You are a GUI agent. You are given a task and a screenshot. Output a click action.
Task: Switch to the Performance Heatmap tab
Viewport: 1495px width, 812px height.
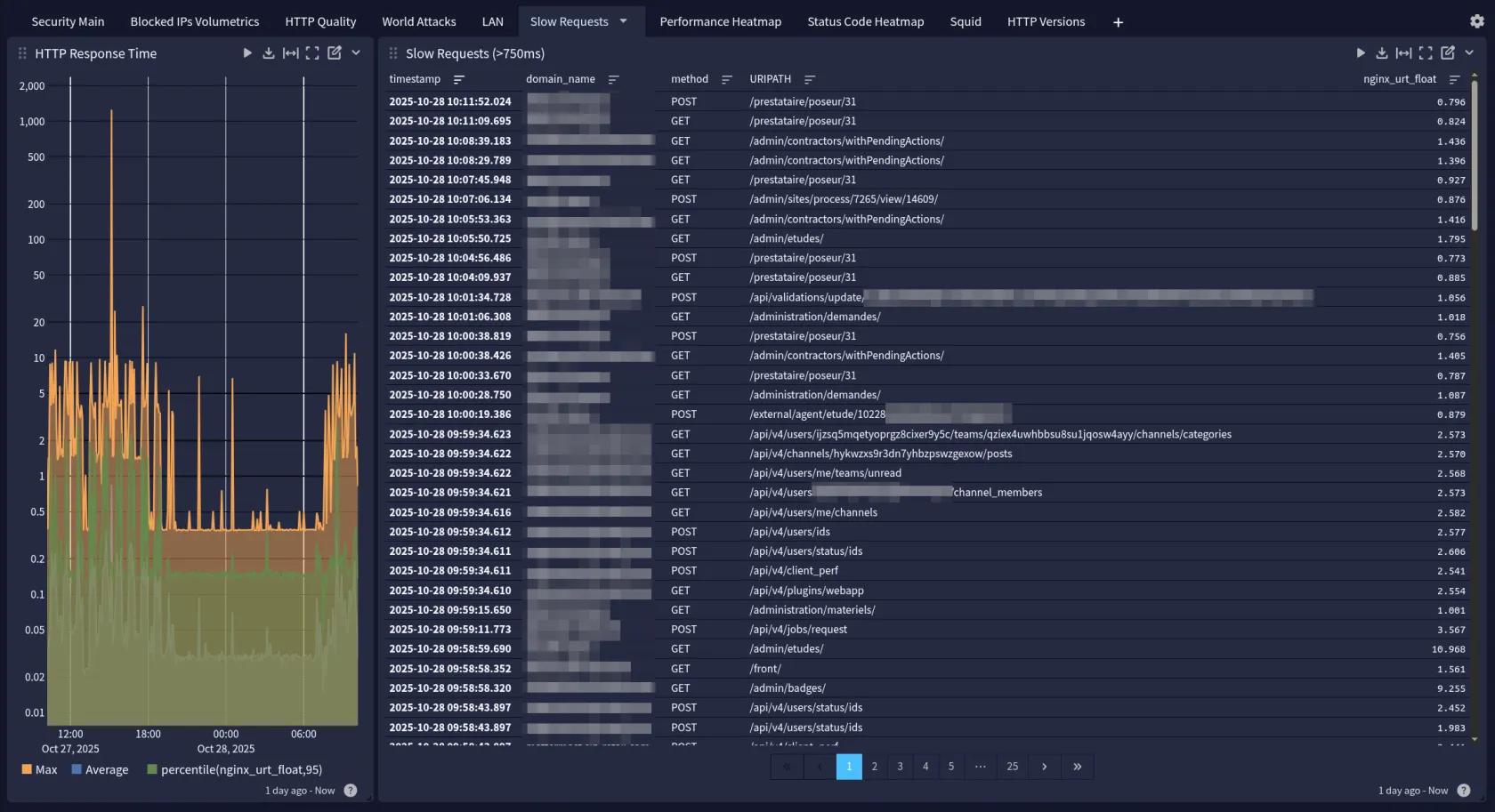(720, 21)
